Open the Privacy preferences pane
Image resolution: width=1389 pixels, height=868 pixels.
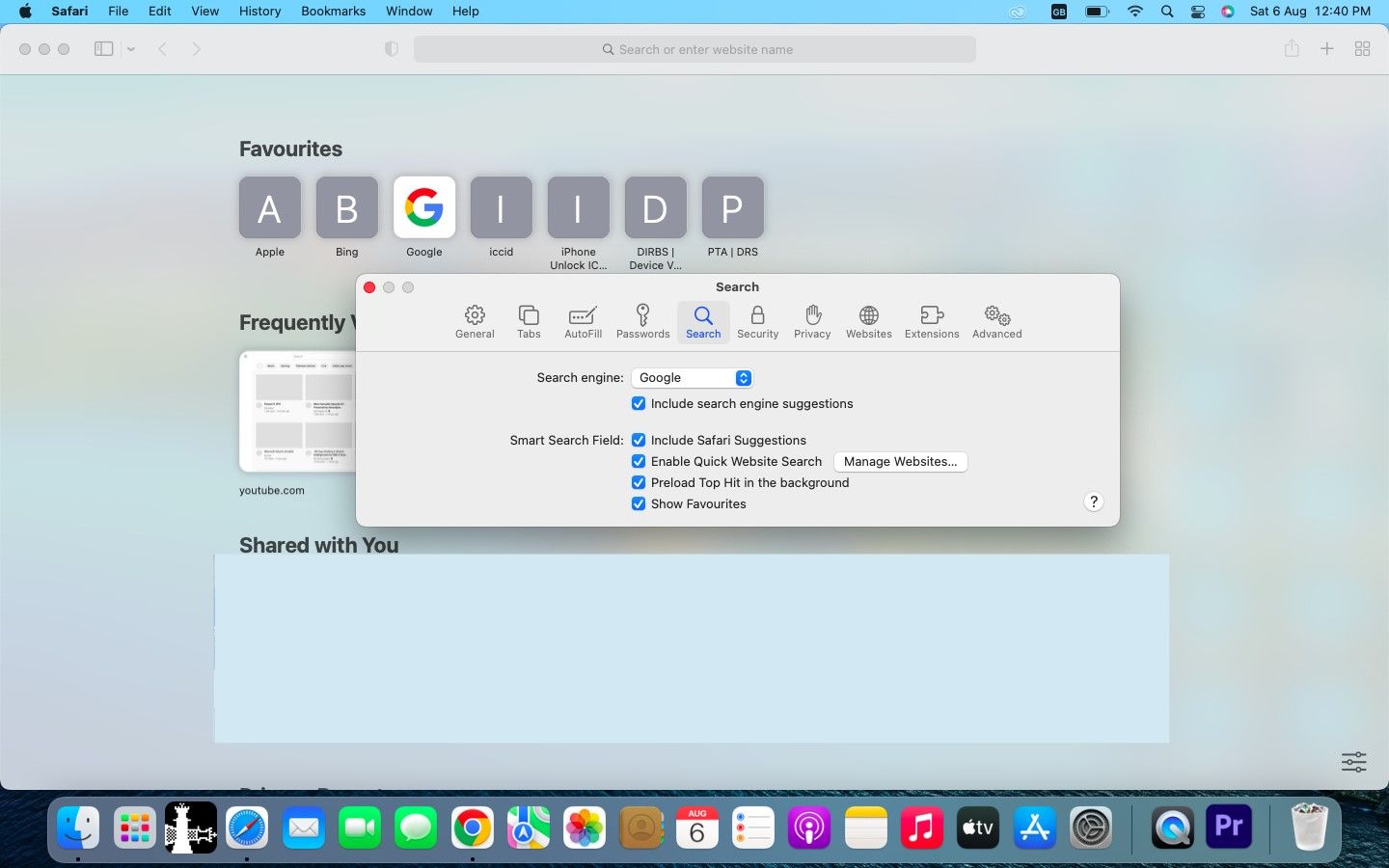click(x=812, y=322)
